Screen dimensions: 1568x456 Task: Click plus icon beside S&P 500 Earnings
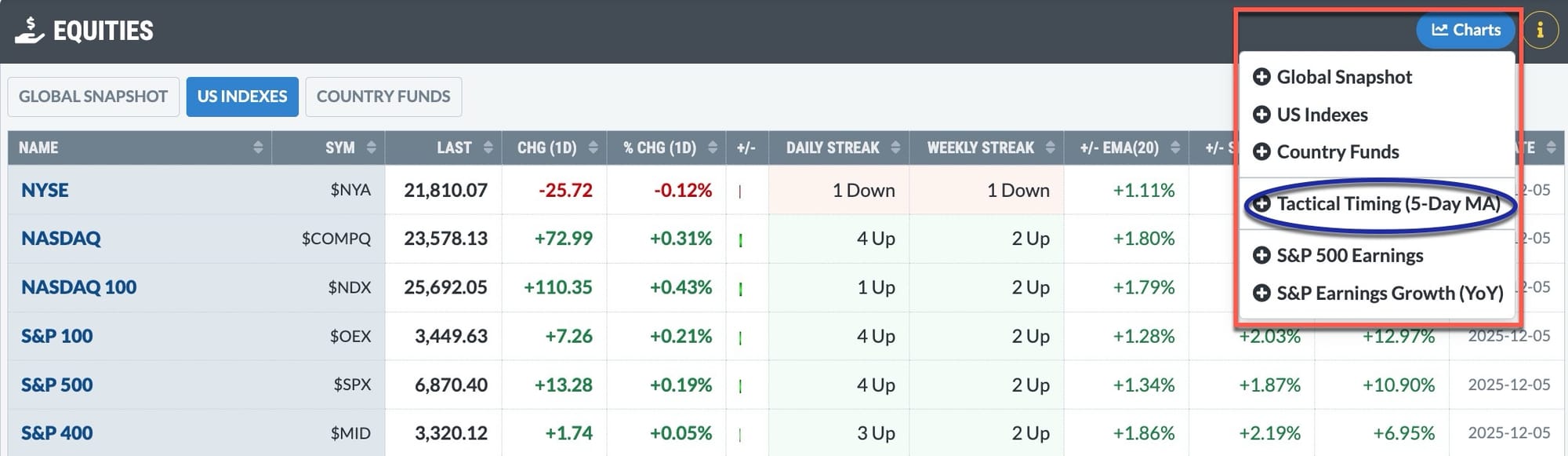(1261, 255)
